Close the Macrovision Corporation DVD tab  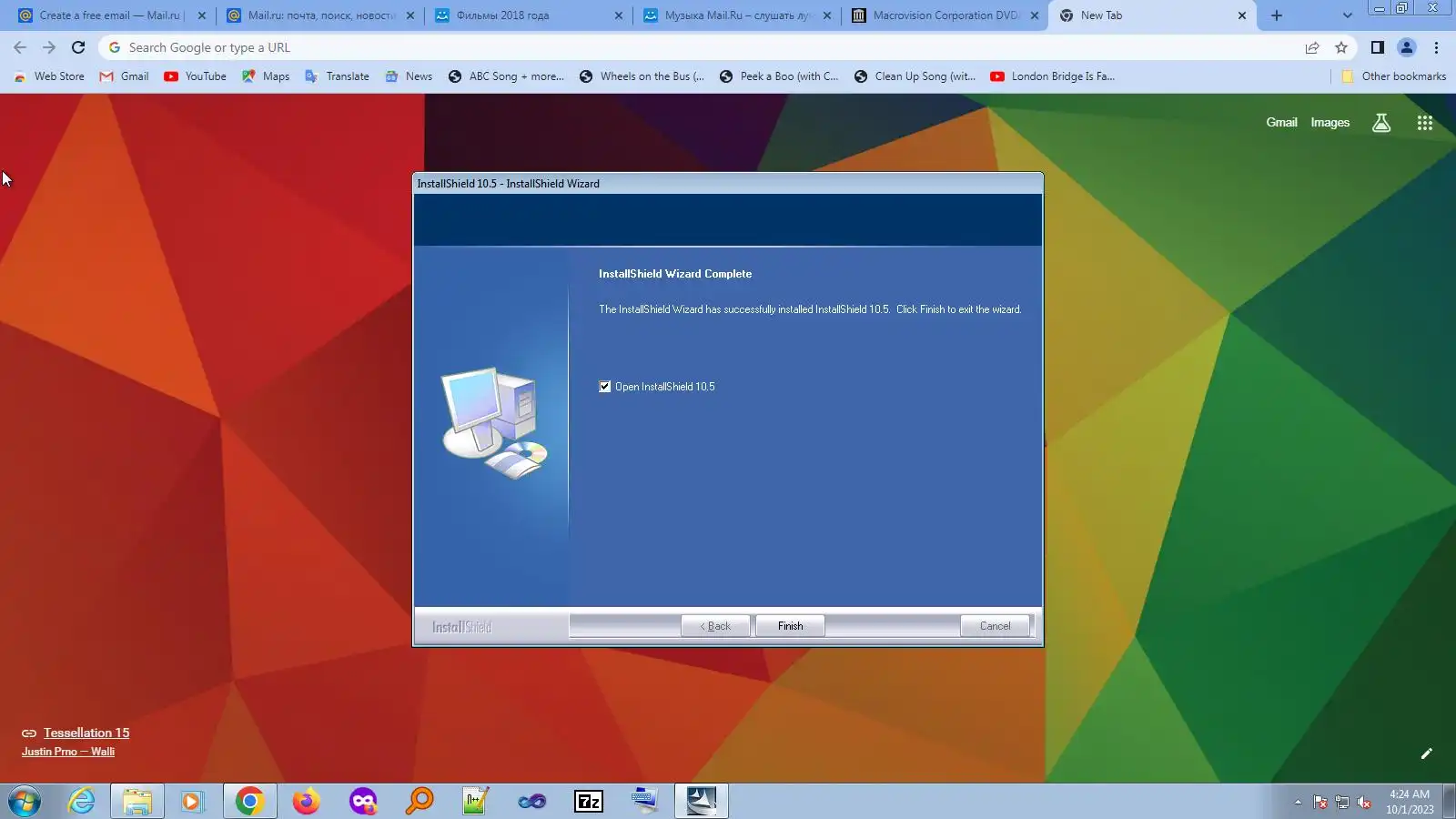[1035, 15]
